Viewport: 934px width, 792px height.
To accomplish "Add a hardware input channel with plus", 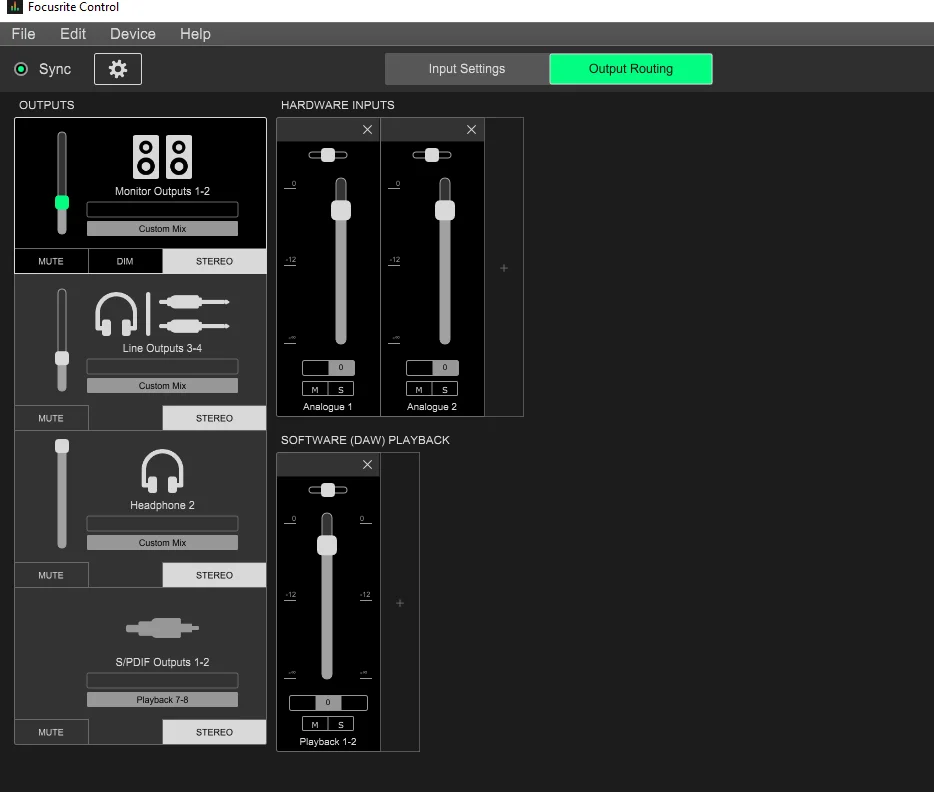I will pyautogui.click(x=504, y=268).
